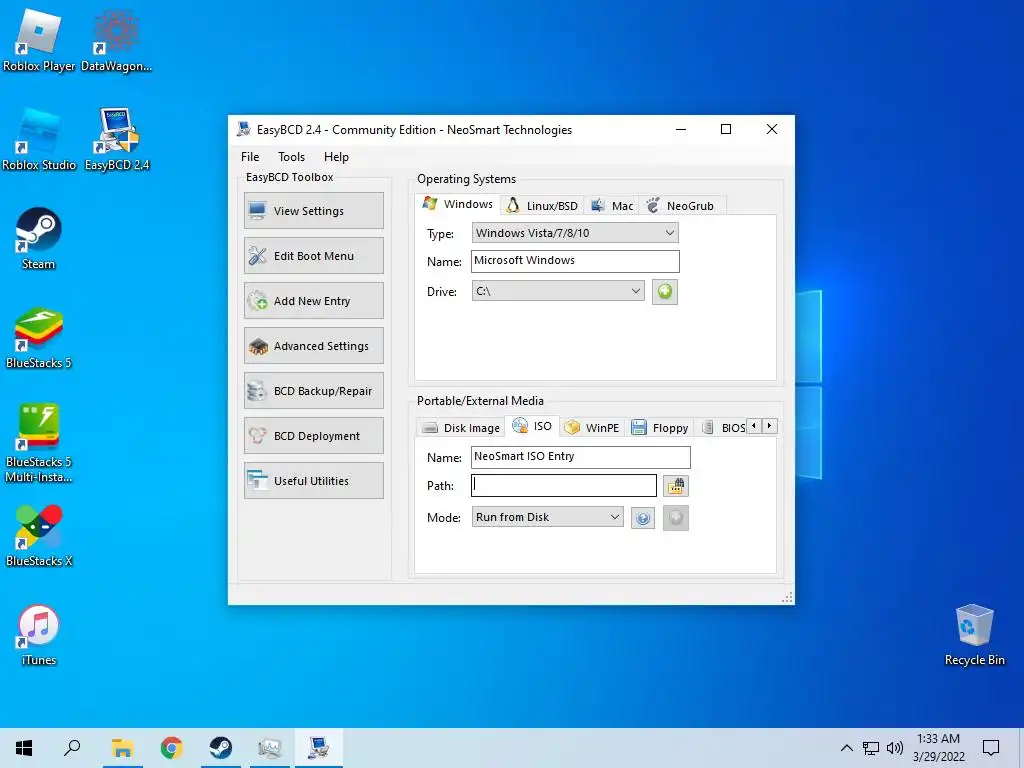Maximize the EasyBCD window
Viewport: 1024px width, 768px height.
point(726,129)
